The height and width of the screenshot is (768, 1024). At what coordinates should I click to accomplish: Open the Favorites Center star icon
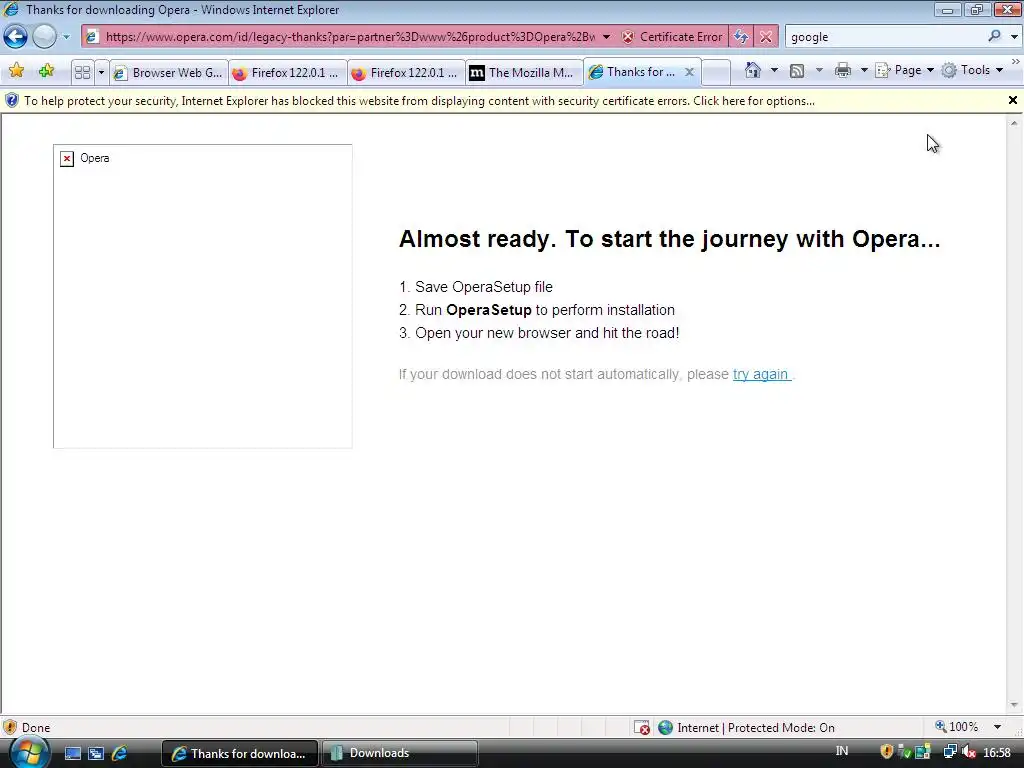click(16, 71)
